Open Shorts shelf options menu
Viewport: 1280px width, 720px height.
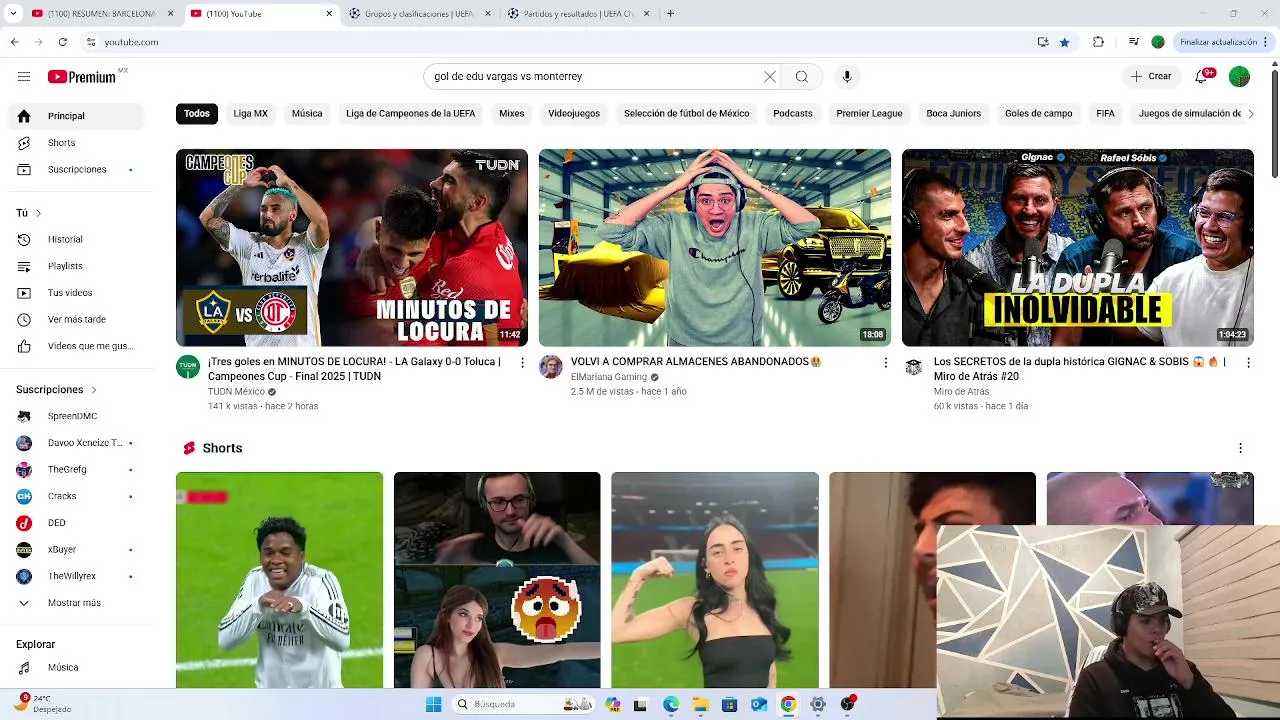[1240, 449]
